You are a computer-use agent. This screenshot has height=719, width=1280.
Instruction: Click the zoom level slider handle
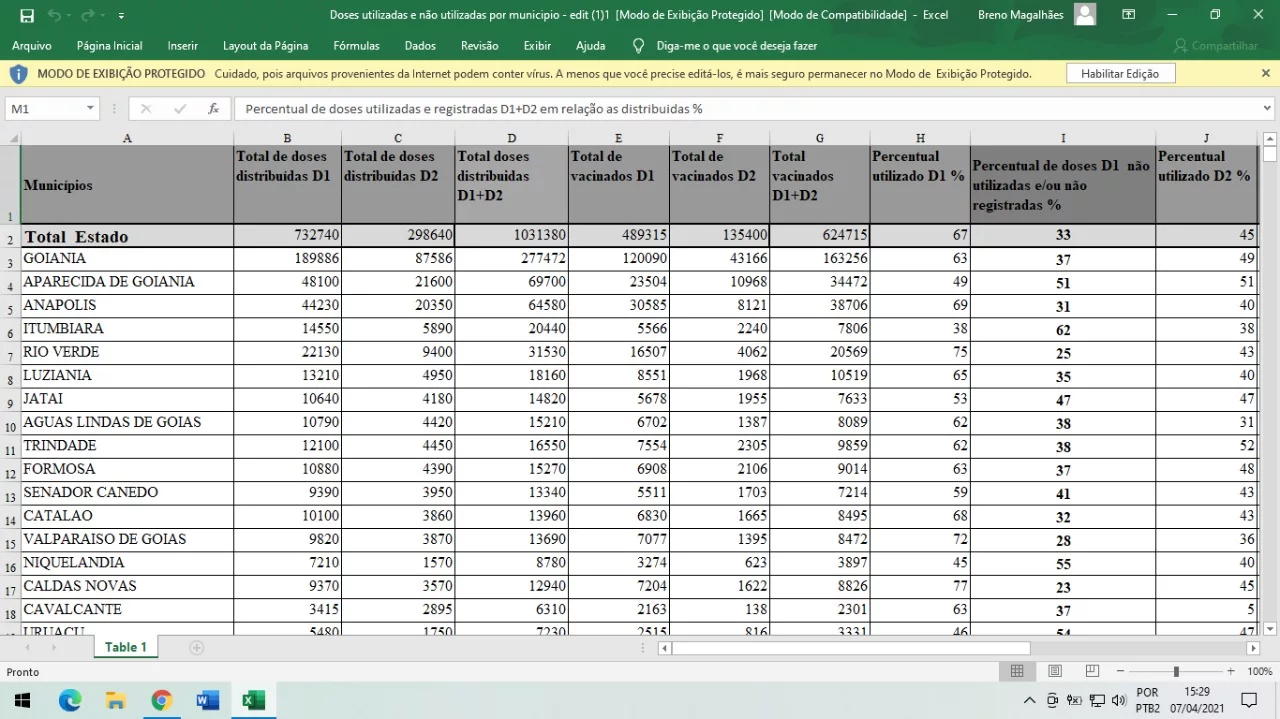pos(1176,671)
